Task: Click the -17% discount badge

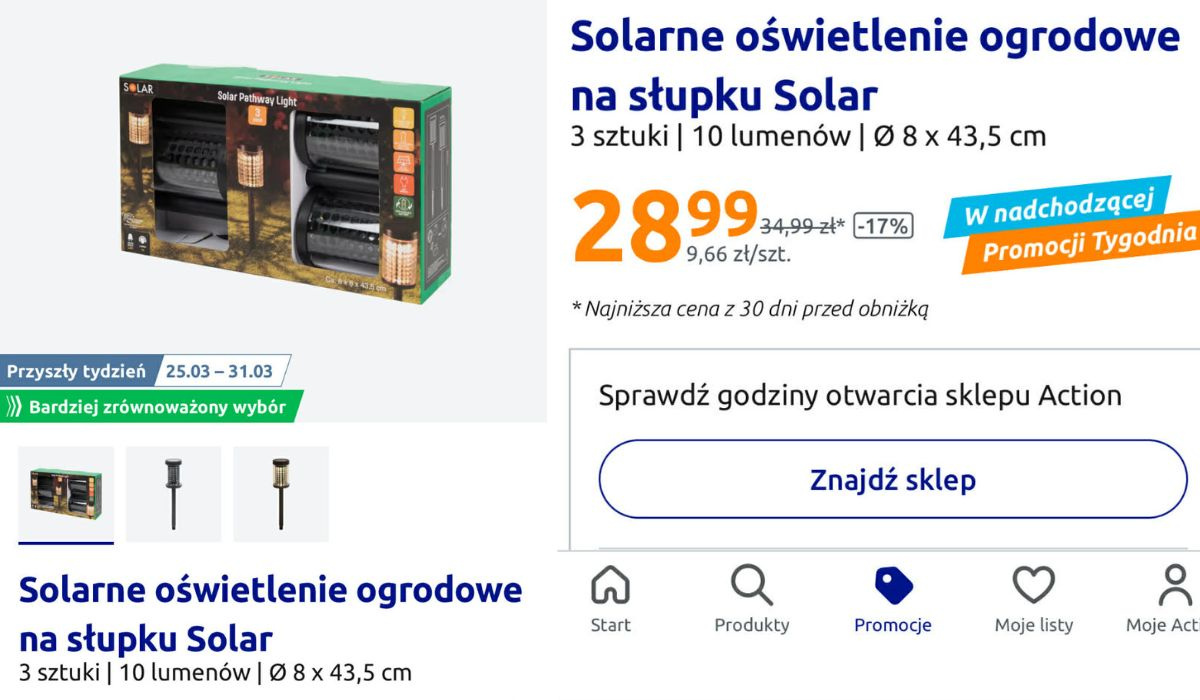Action: coord(883,227)
